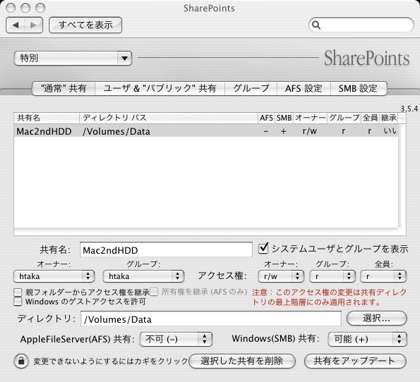The height and width of the screenshot is (382, 420).
Task: Open the AFS 設定 tab
Action: (303, 88)
